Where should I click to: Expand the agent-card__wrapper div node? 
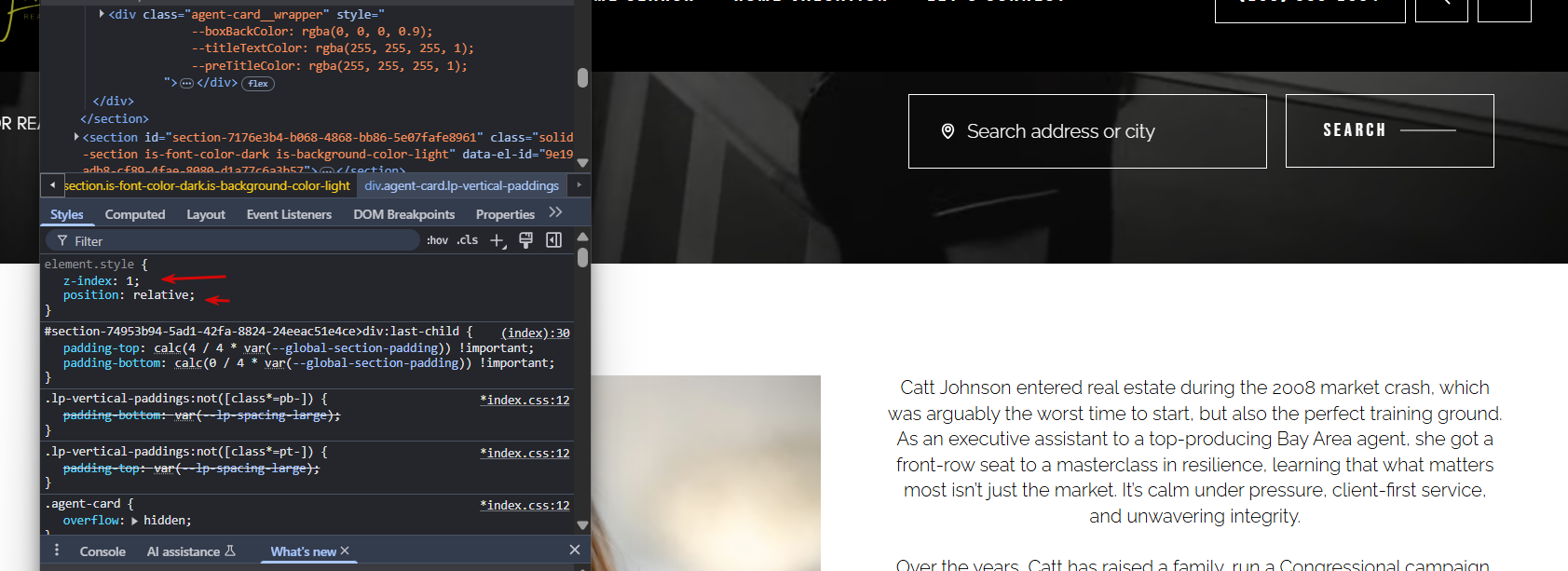(102, 14)
